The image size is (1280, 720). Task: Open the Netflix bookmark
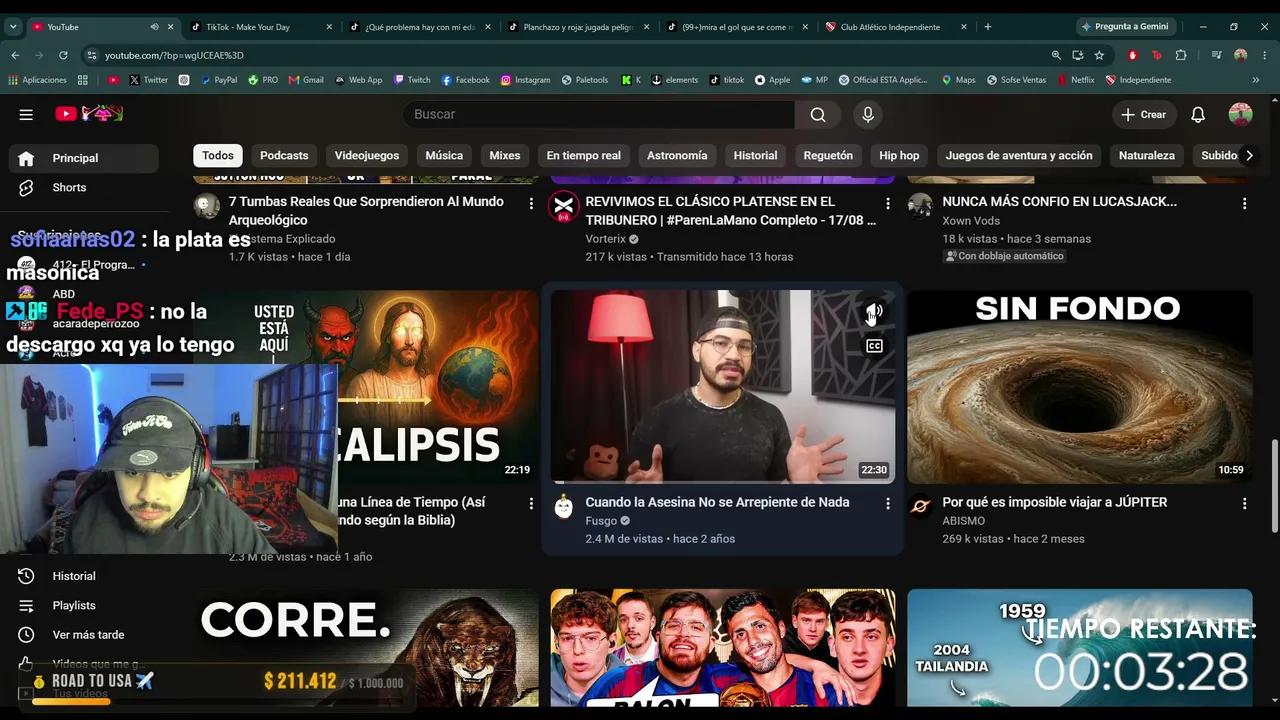(1075, 80)
